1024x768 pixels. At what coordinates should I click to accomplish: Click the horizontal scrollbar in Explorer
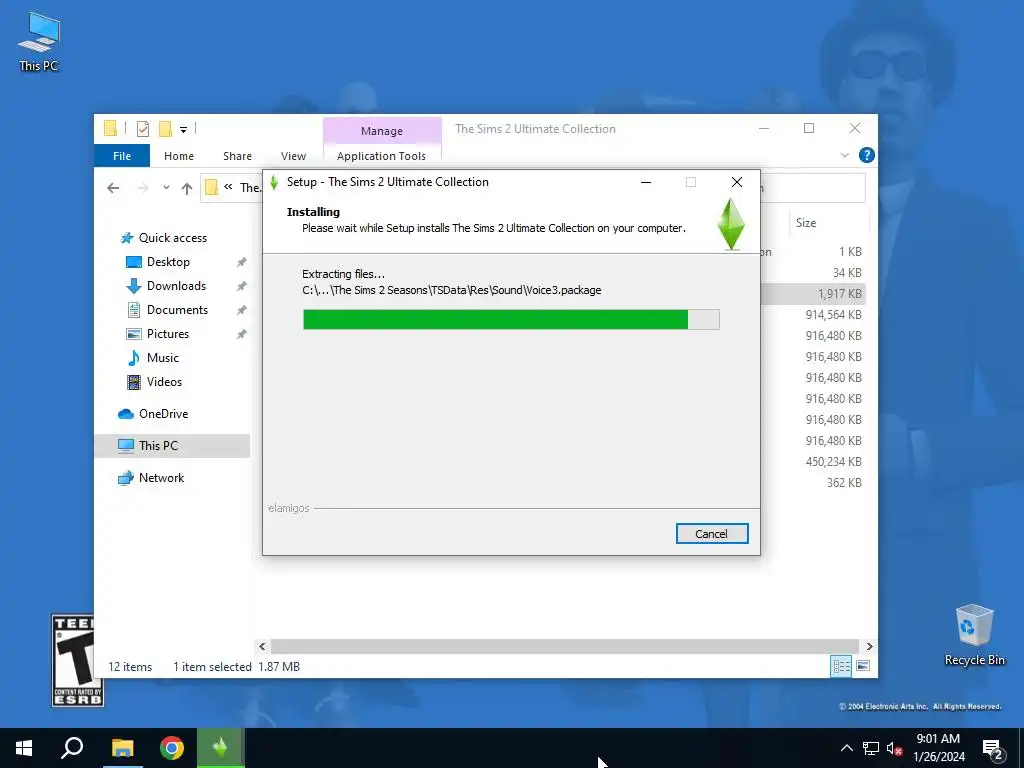coord(565,647)
